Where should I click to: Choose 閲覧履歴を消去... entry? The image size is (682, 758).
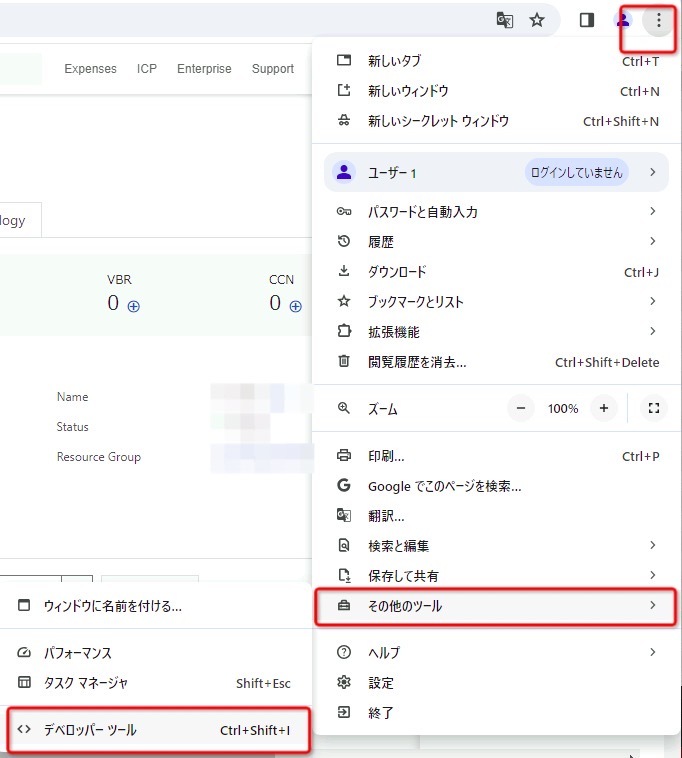click(497, 362)
